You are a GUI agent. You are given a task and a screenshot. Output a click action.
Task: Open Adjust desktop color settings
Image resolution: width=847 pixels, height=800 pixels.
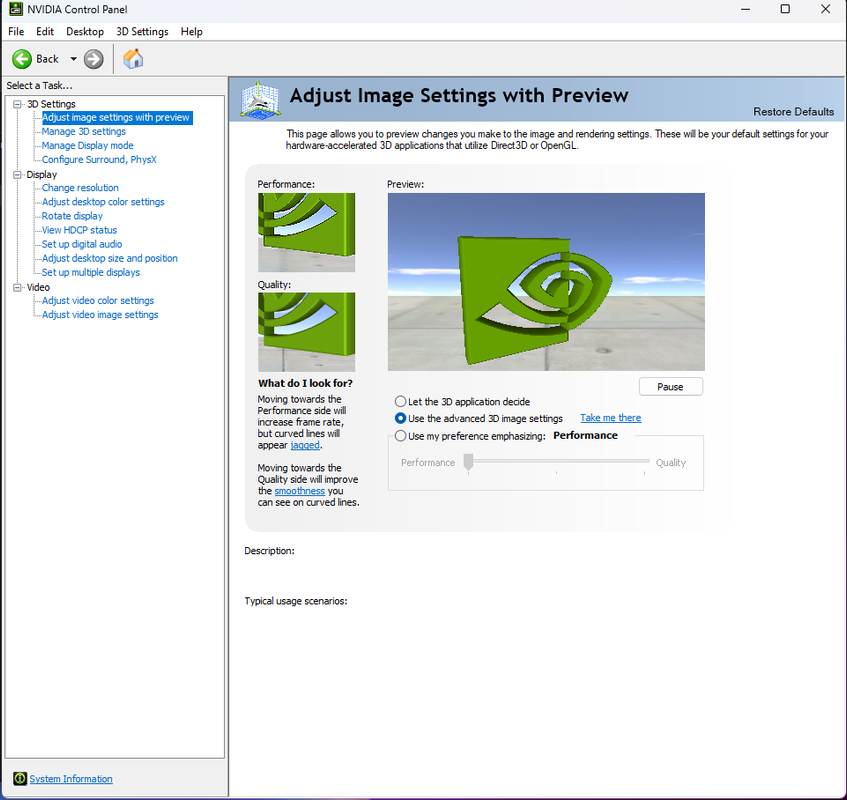pyautogui.click(x=103, y=201)
